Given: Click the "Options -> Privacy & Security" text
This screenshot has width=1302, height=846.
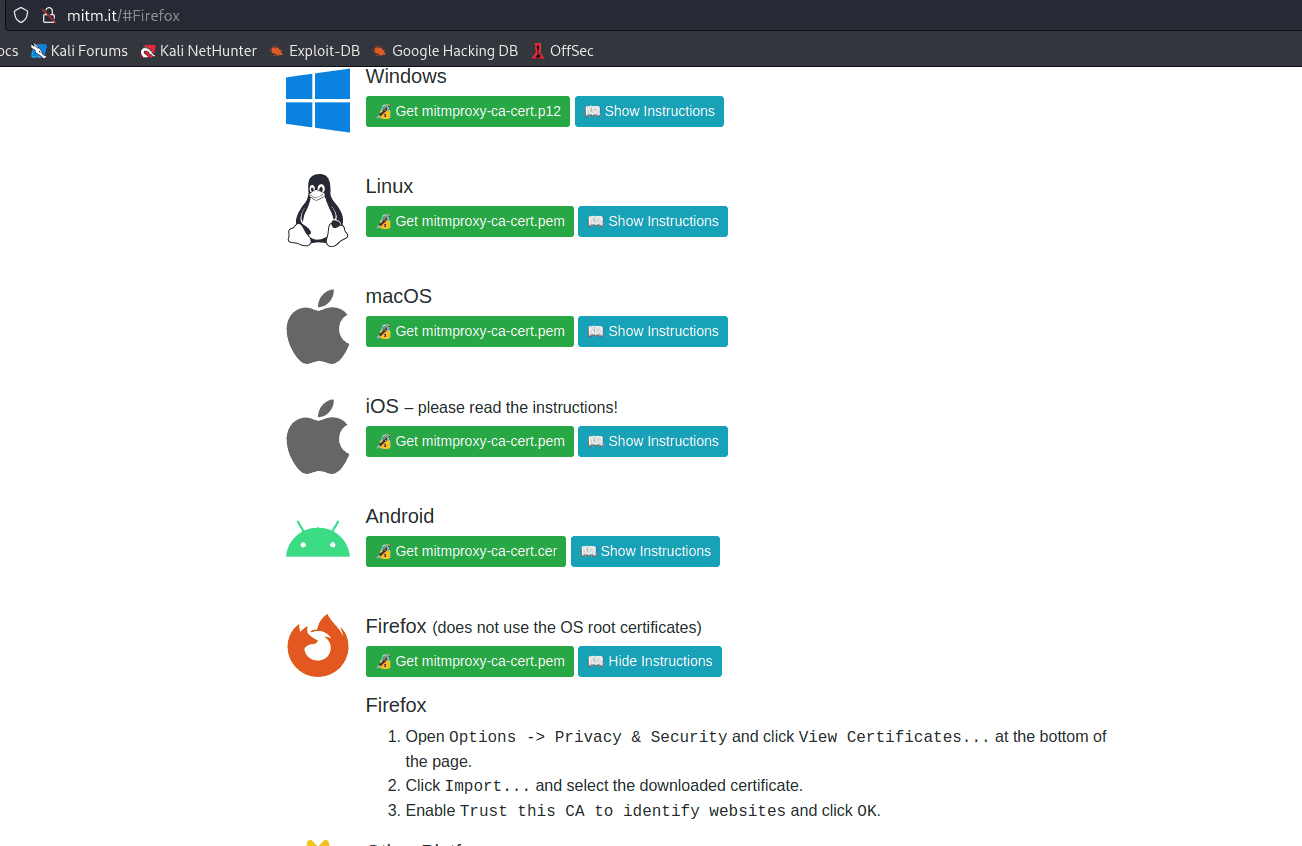Looking at the screenshot, I should (x=588, y=737).
